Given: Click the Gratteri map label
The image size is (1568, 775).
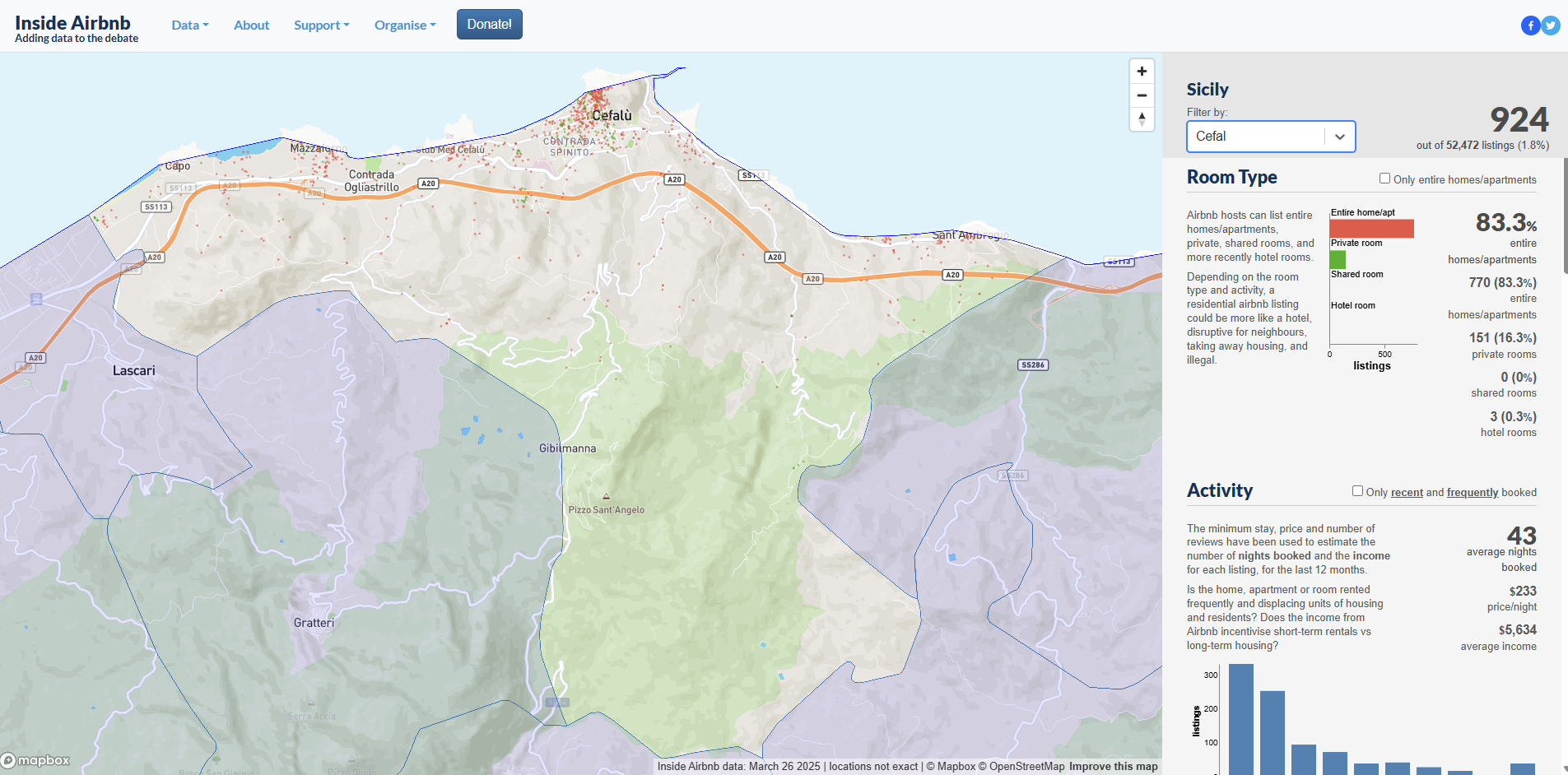Looking at the screenshot, I should (x=314, y=623).
